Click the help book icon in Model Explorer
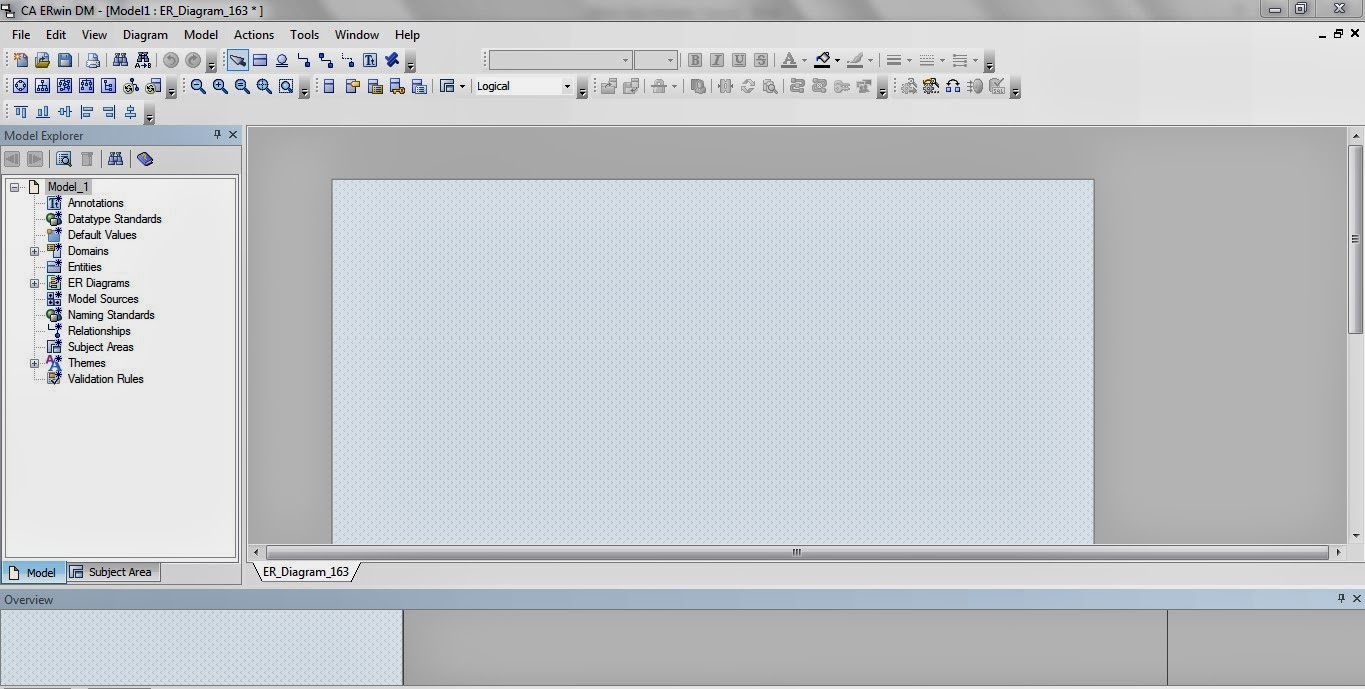 pos(145,159)
